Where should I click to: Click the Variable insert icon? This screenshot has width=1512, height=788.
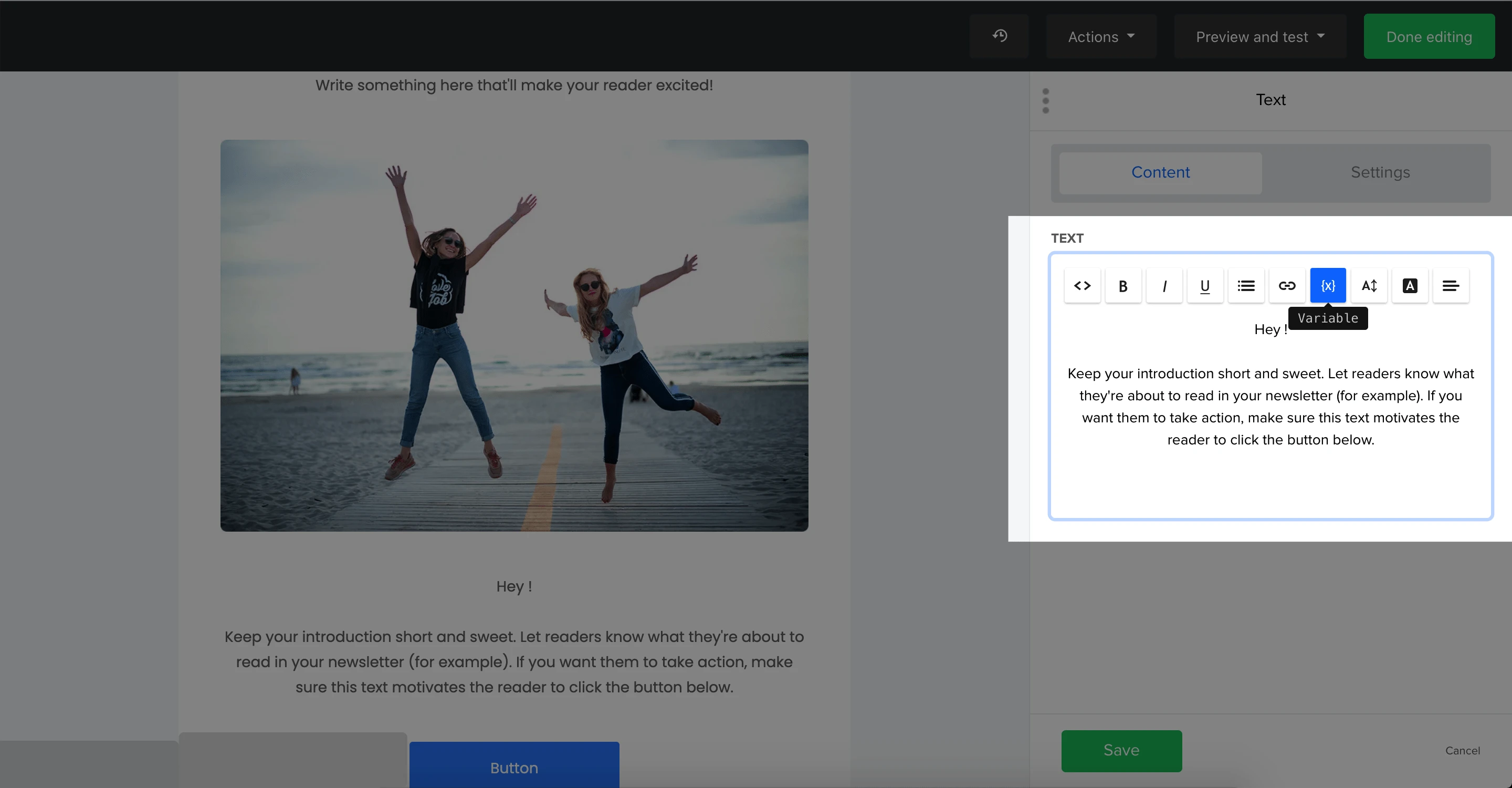point(1328,286)
